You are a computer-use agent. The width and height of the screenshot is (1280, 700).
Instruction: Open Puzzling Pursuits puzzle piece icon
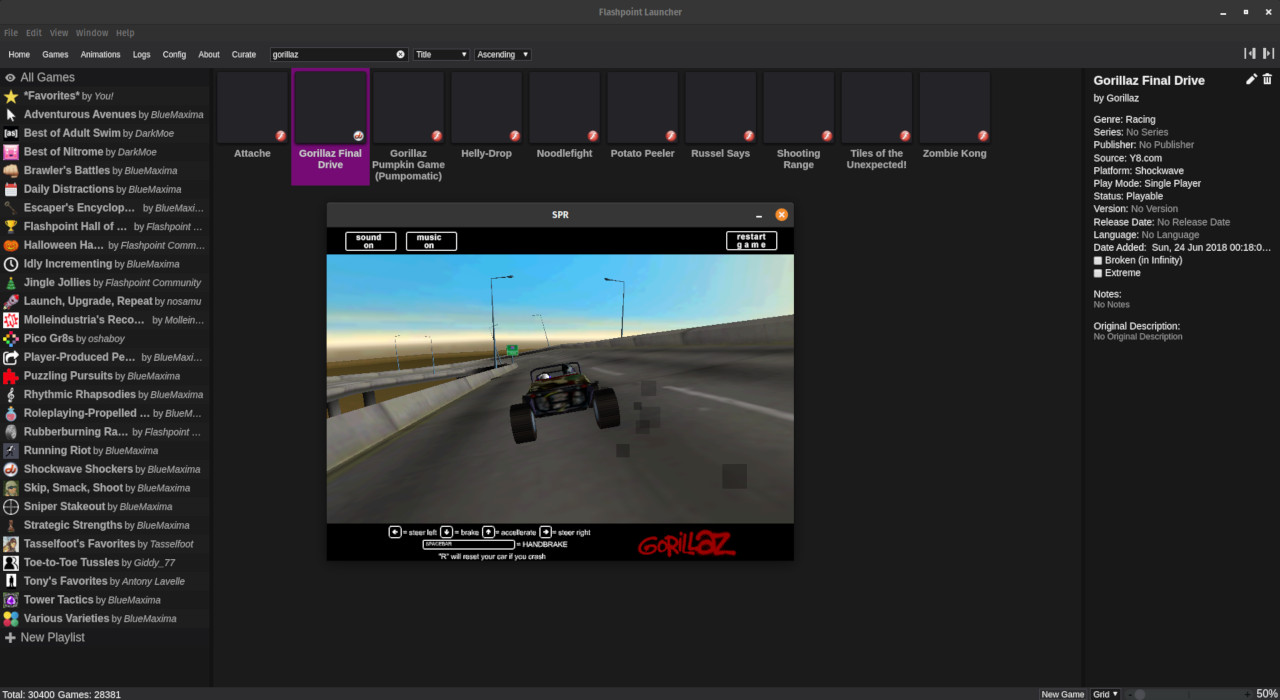(x=10, y=376)
